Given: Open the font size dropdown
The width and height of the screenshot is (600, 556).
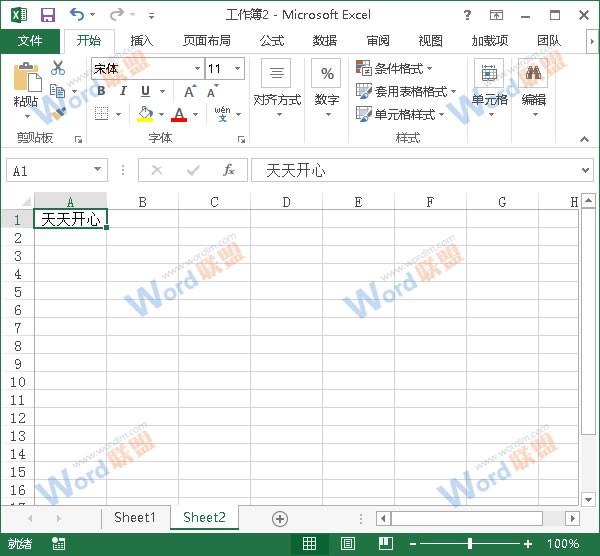Looking at the screenshot, I should 237,68.
